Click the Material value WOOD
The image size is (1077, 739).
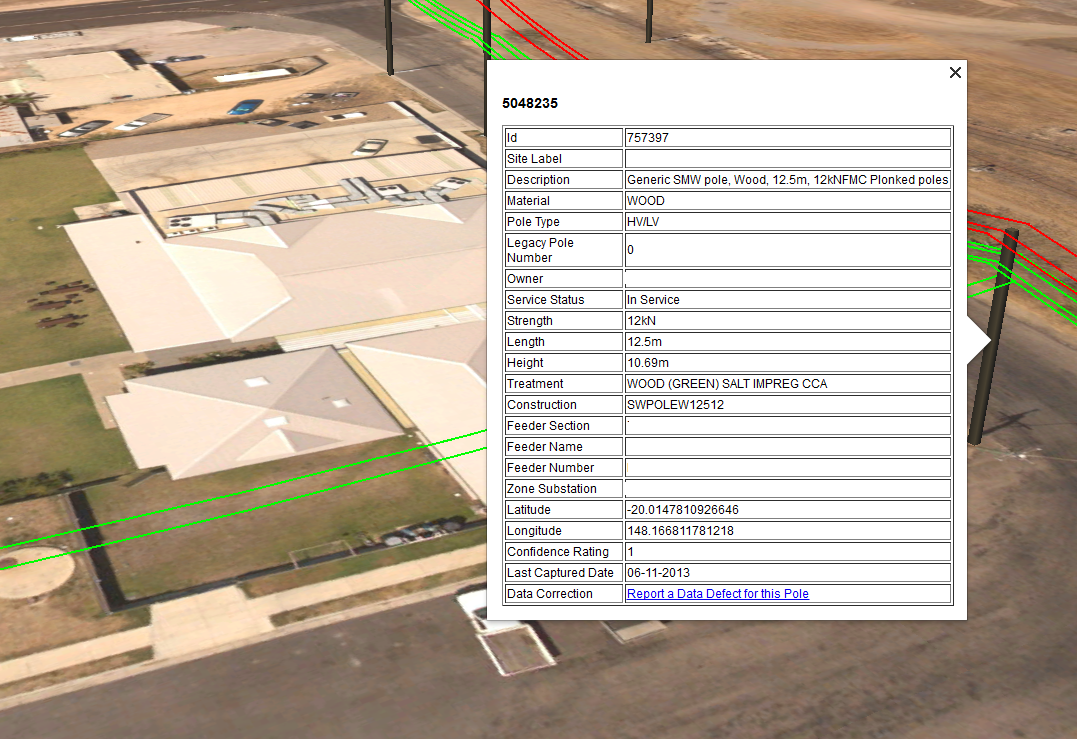pos(644,200)
